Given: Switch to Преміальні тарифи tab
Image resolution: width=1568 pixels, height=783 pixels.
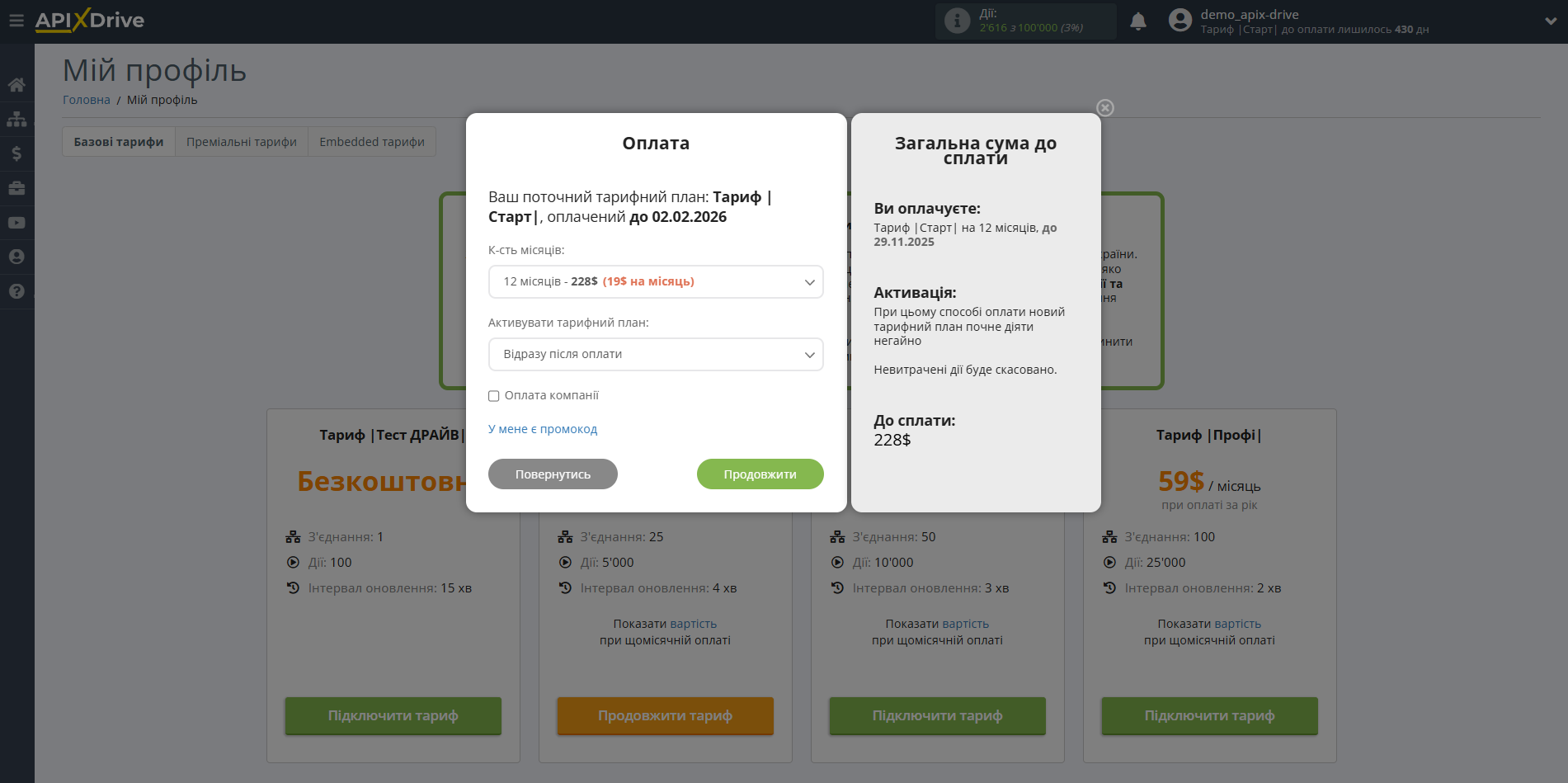Looking at the screenshot, I should click(242, 142).
